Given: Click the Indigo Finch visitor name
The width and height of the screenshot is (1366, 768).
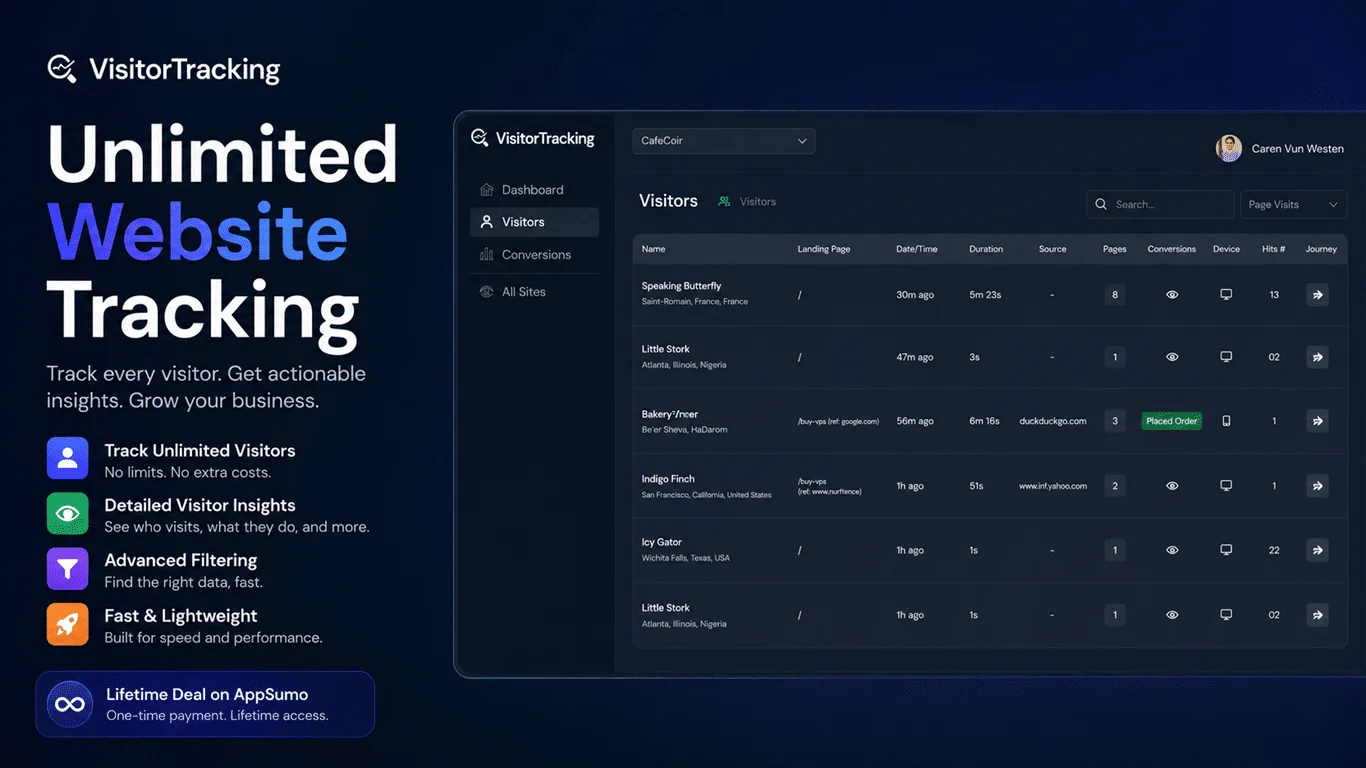Looking at the screenshot, I should (668, 479).
